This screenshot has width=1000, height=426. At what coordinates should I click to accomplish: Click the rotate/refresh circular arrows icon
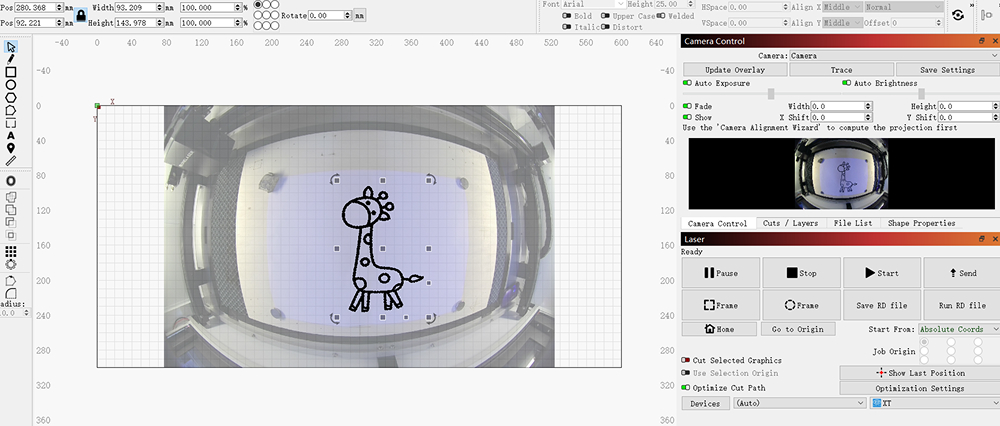click(x=957, y=15)
